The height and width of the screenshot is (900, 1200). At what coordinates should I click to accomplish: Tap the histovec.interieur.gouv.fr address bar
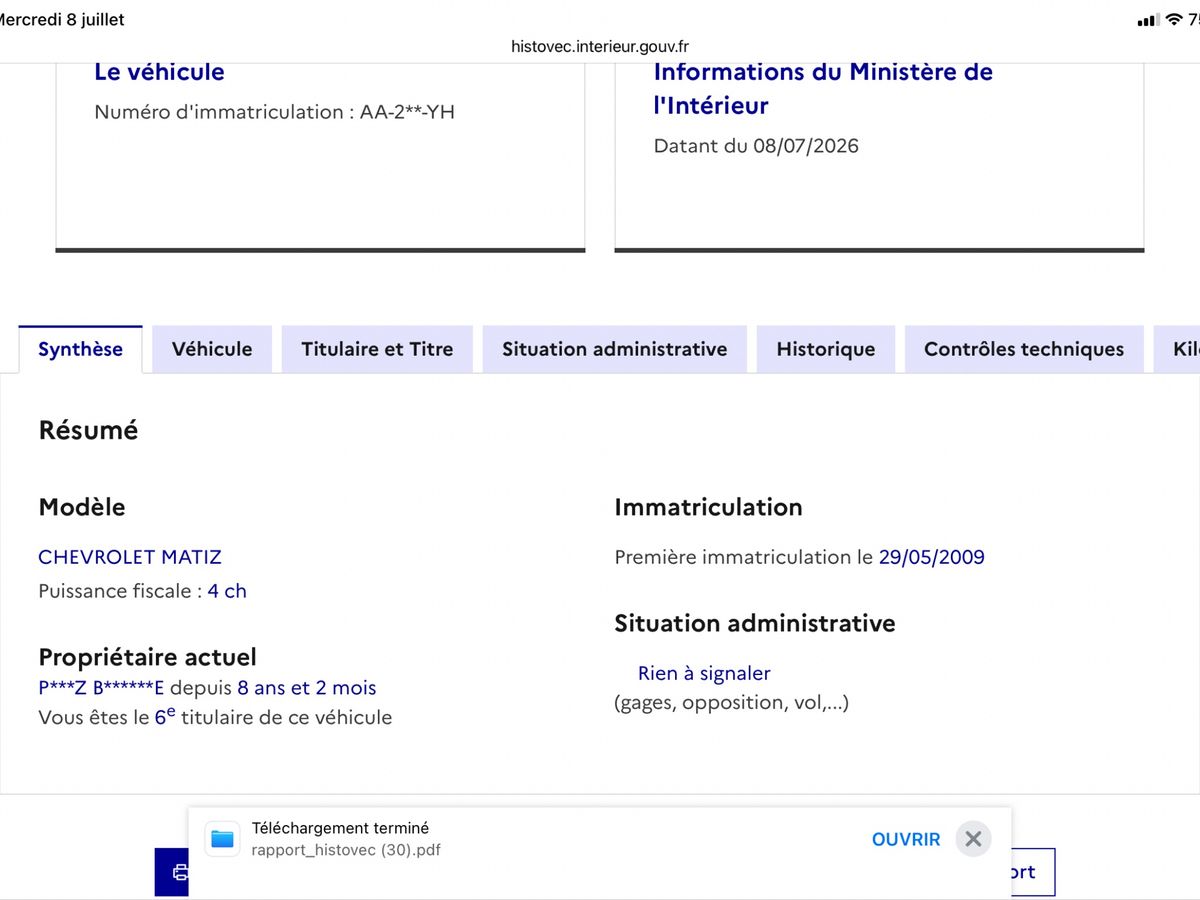tap(600, 46)
